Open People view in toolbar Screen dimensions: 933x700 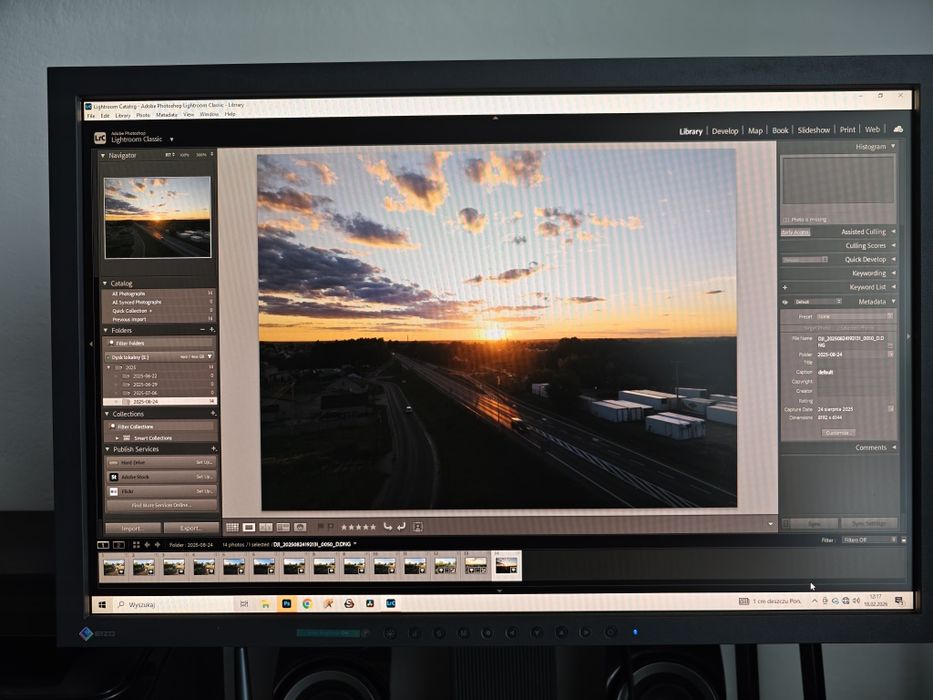[x=300, y=527]
